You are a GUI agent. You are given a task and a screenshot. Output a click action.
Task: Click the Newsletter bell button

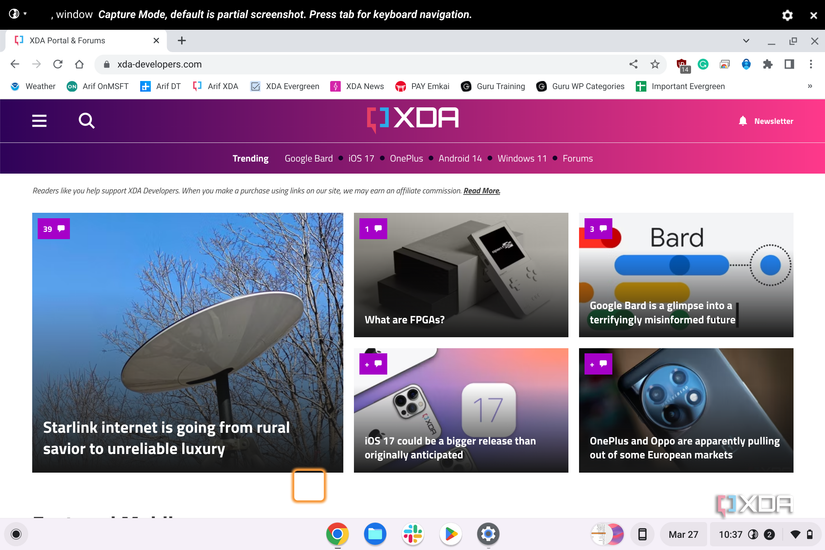pyautogui.click(x=766, y=121)
